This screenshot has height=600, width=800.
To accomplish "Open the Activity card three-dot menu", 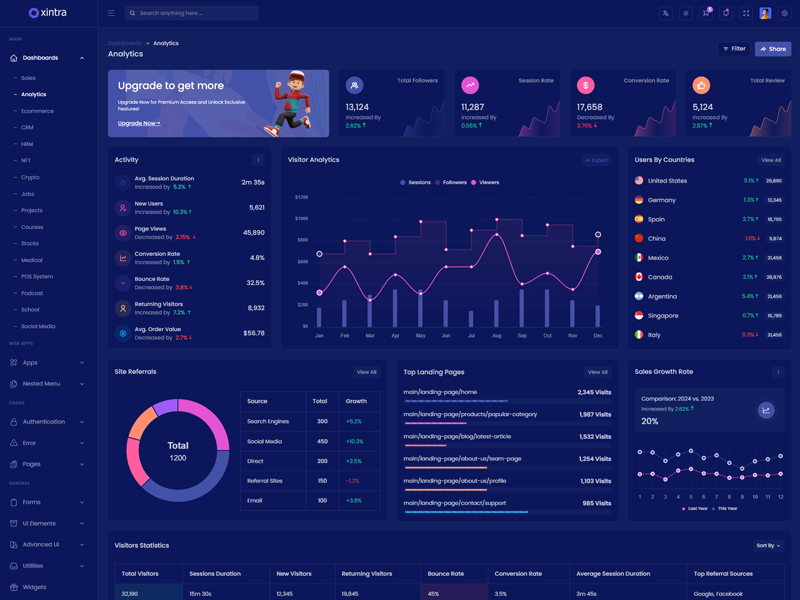I will tap(258, 160).
